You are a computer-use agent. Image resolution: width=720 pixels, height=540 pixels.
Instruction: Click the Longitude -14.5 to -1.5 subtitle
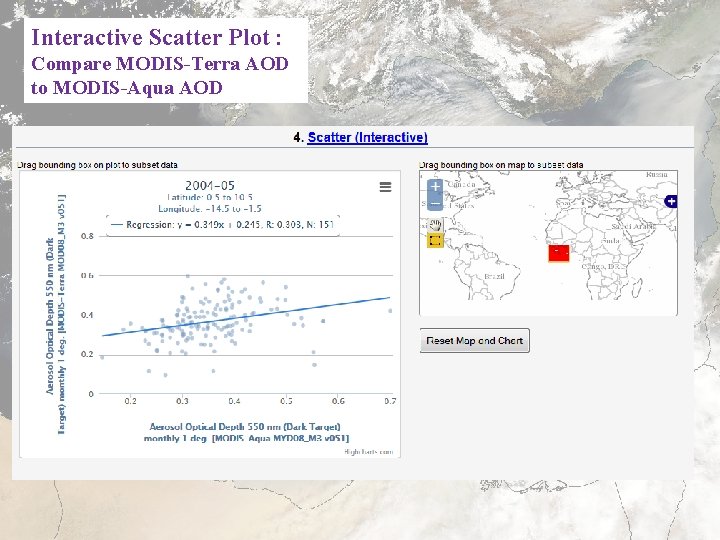click(210, 209)
